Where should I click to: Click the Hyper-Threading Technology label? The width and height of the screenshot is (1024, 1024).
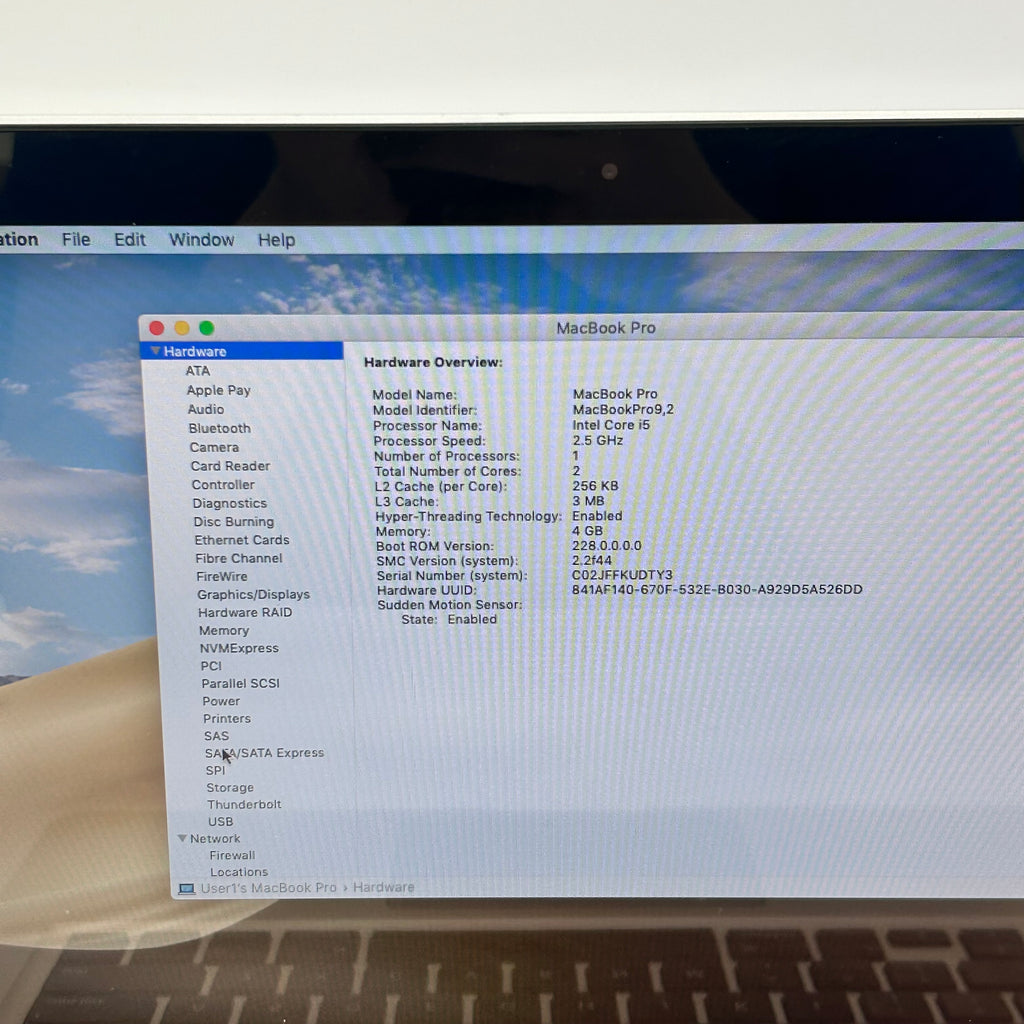click(468, 517)
